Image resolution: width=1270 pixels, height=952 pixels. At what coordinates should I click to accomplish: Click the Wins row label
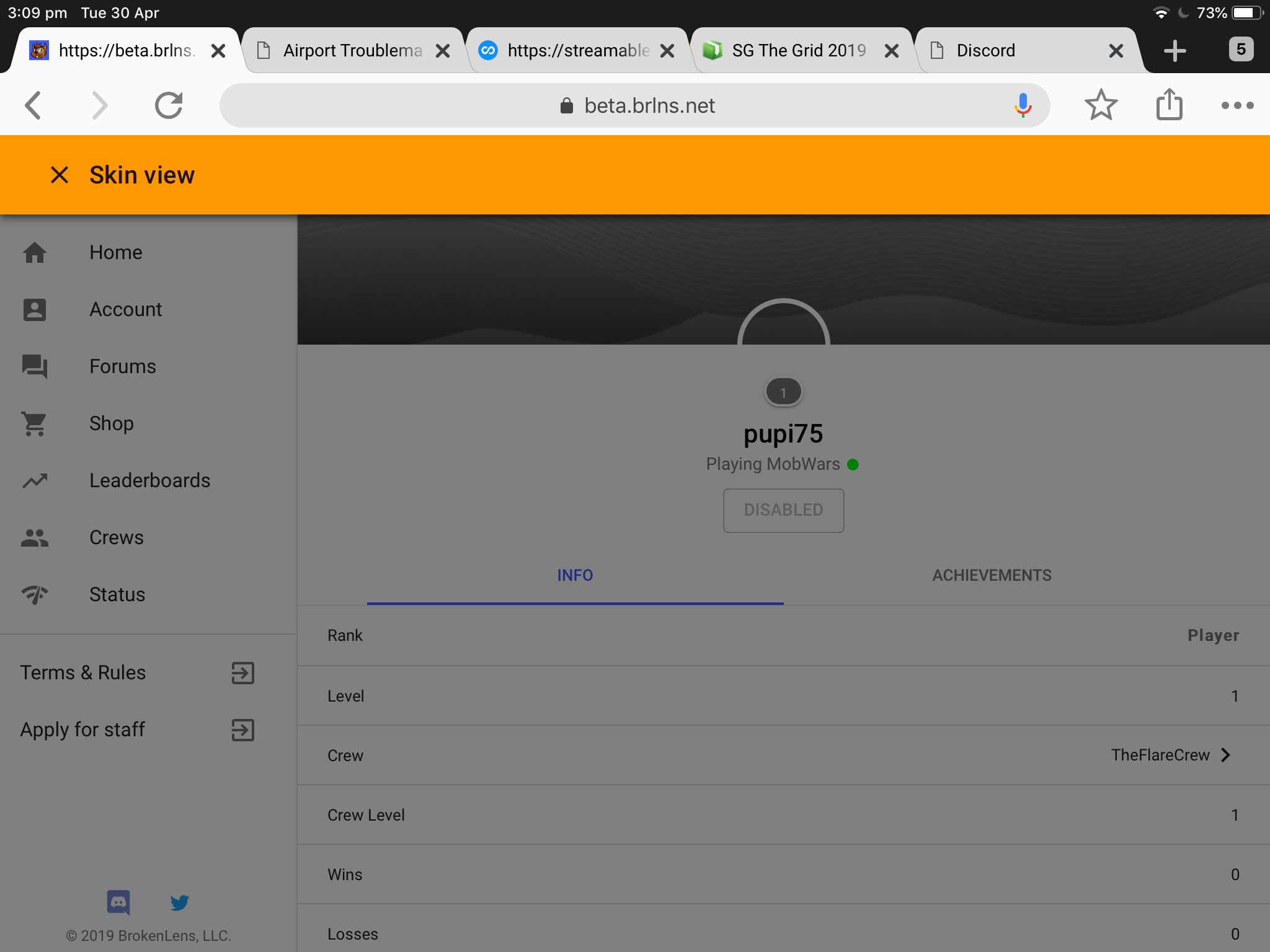pos(345,875)
